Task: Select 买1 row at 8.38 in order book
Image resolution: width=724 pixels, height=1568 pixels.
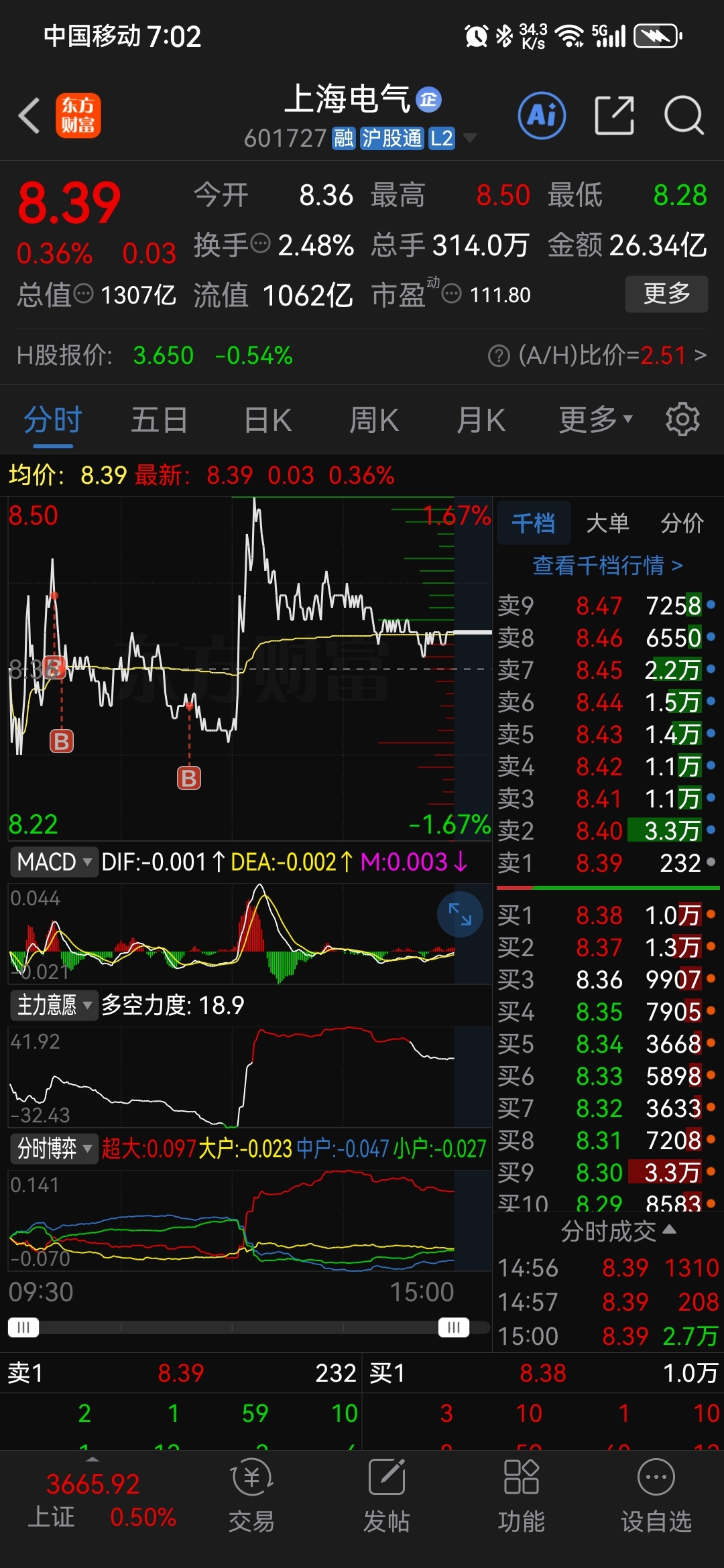Action: click(607, 915)
